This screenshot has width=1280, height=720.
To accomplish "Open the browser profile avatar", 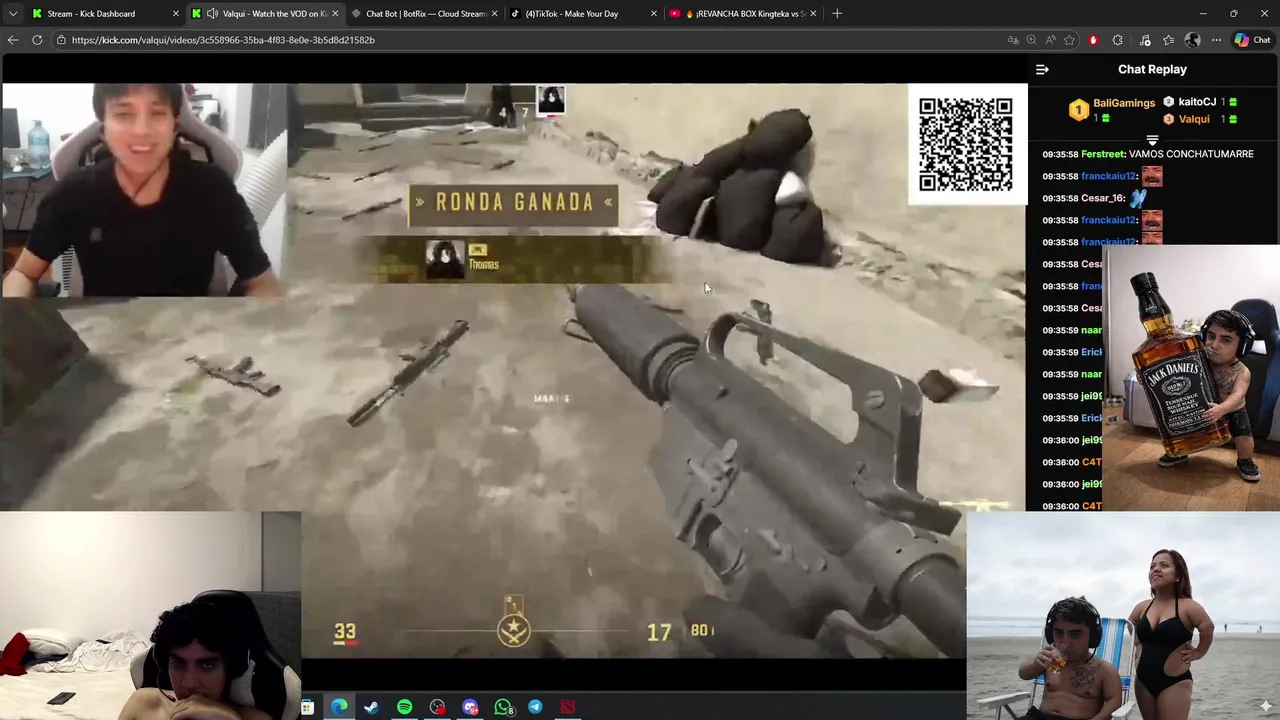I will click(x=1192, y=40).
